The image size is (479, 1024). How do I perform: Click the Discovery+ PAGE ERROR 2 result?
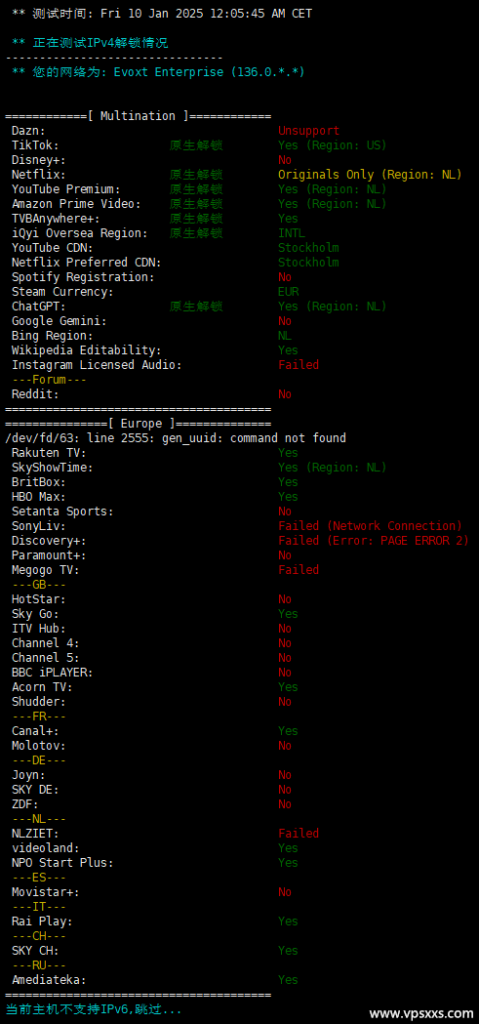(x=373, y=541)
